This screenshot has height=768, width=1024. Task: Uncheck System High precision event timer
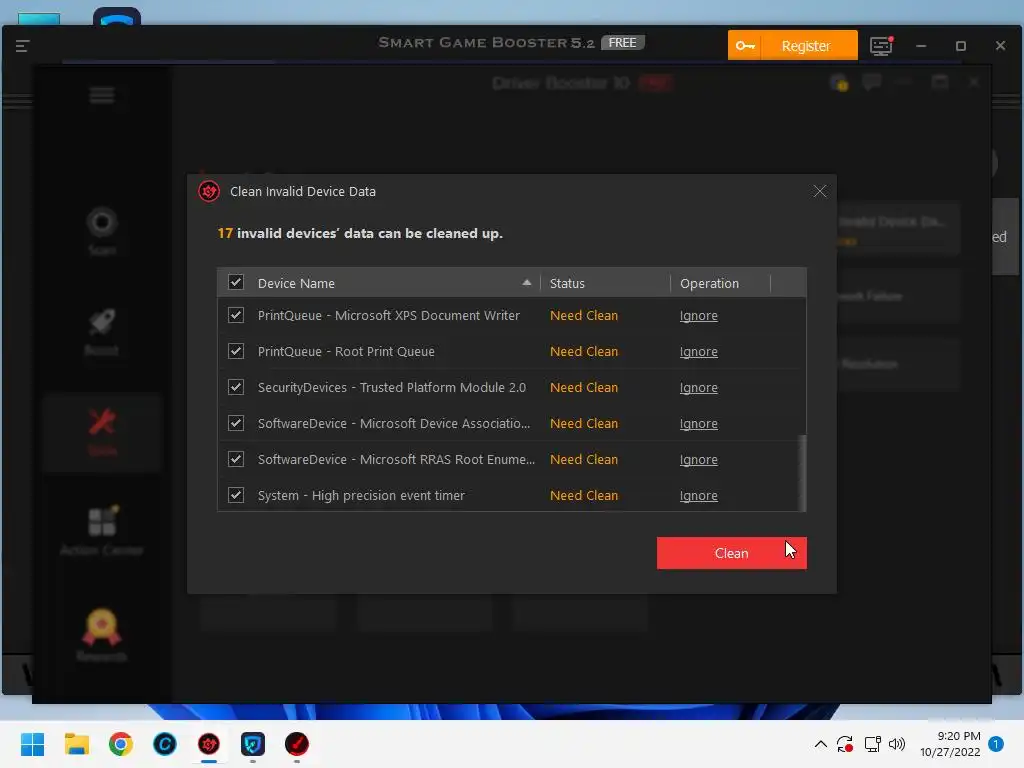pos(236,495)
